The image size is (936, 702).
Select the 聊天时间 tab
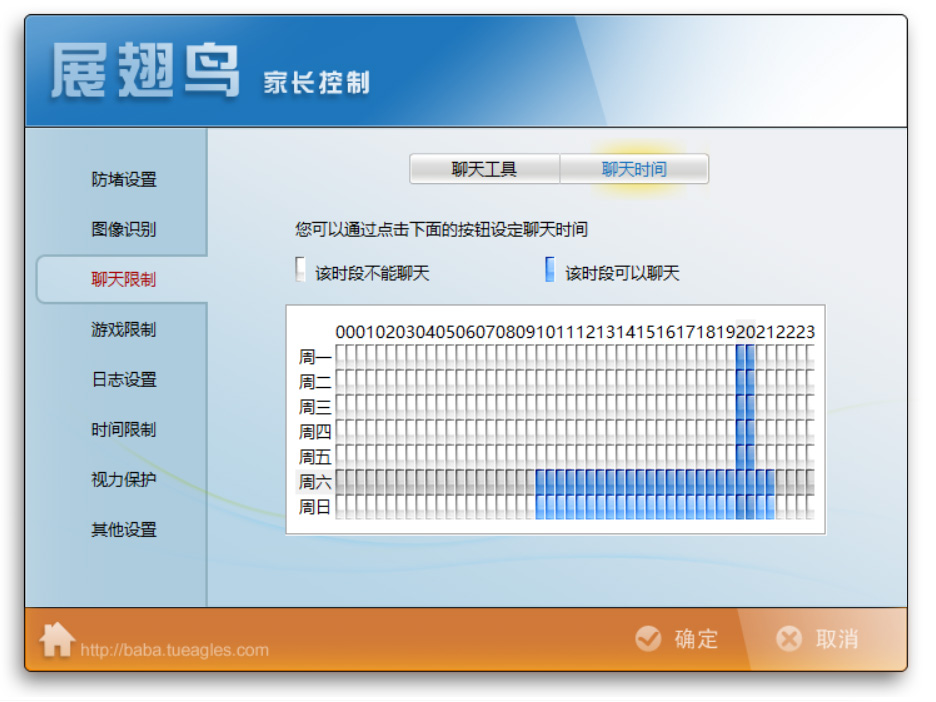click(x=634, y=168)
